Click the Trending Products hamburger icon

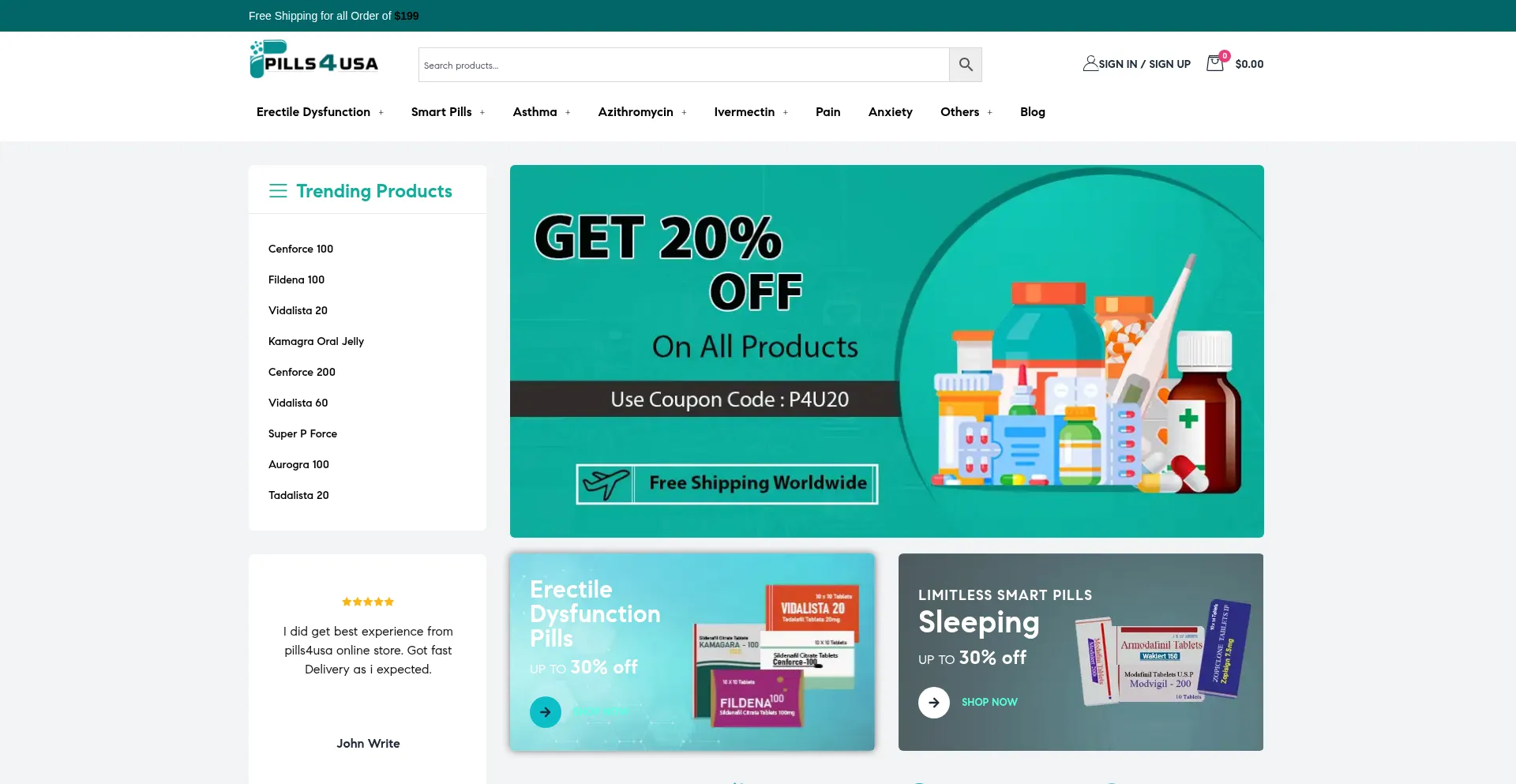point(278,191)
